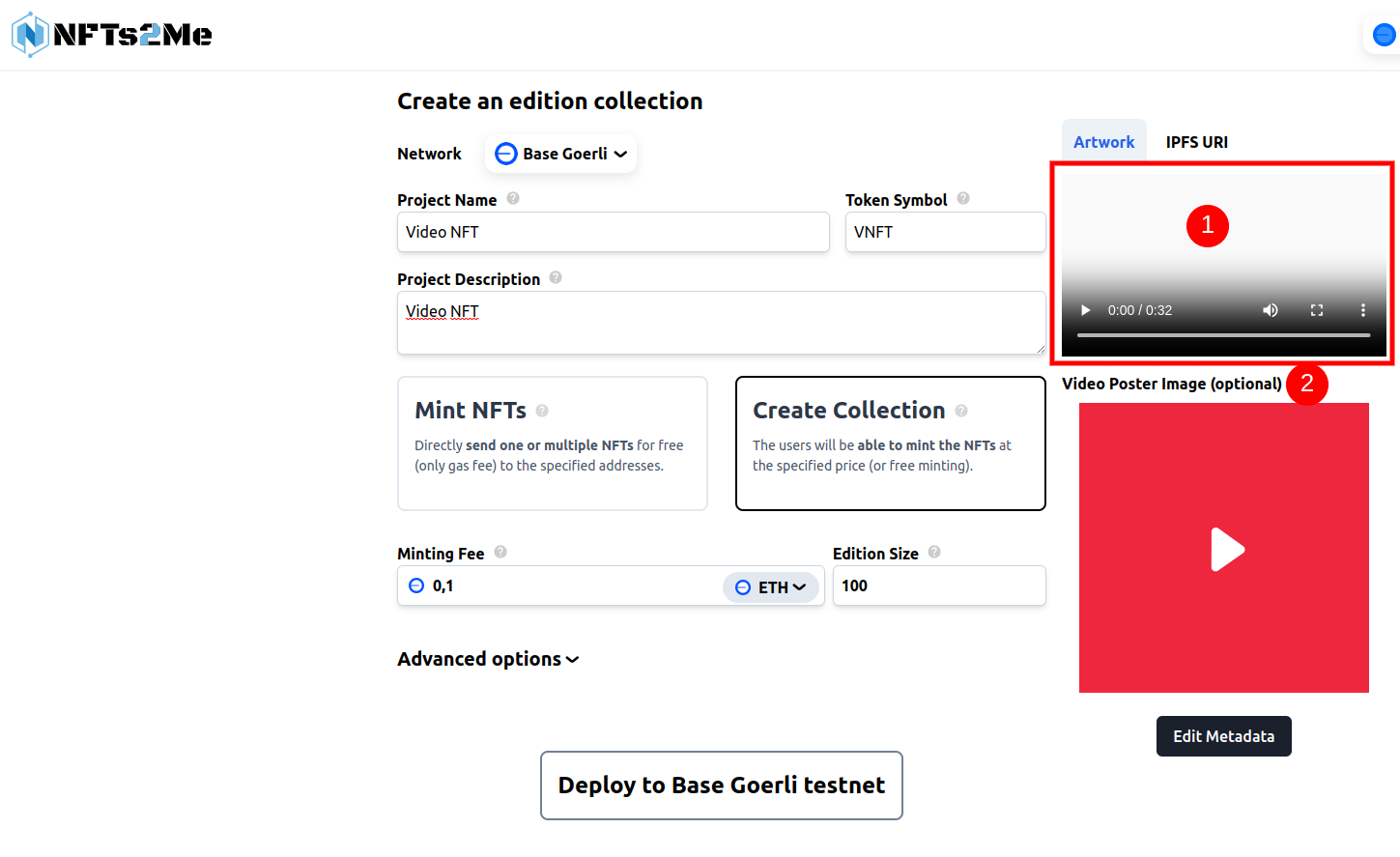Click Deploy to Base Goerli testnet
The width and height of the screenshot is (1400, 857).
point(721,786)
